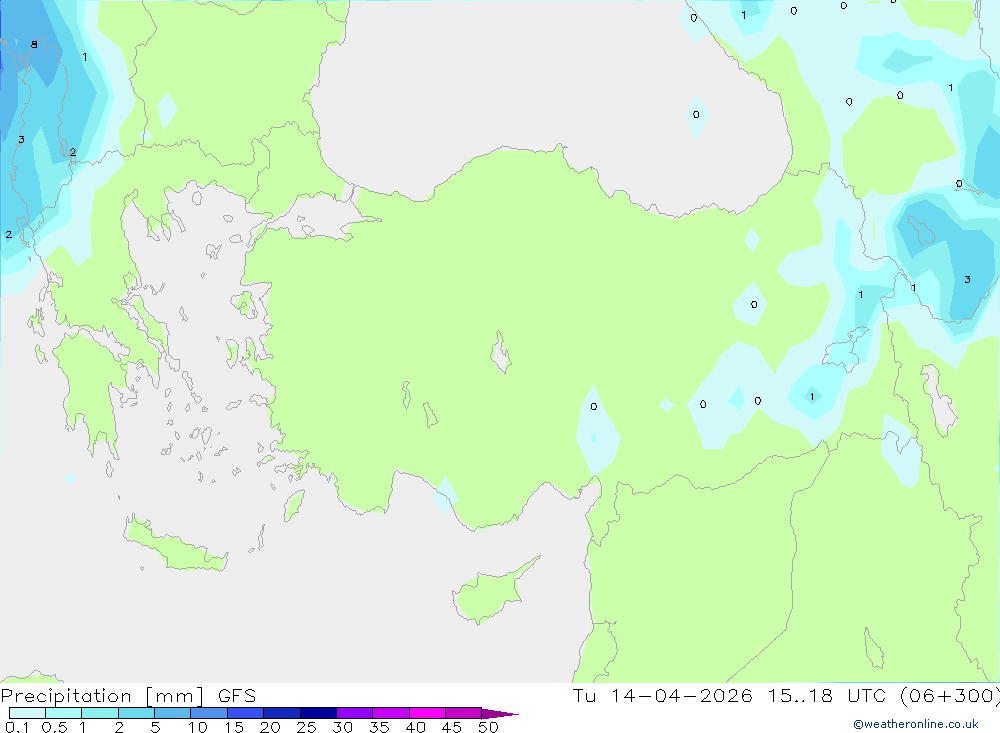Image resolution: width=1000 pixels, height=733 pixels.
Task: Choose the 15–20 mm royal blue legend segment
Action: pos(245,713)
